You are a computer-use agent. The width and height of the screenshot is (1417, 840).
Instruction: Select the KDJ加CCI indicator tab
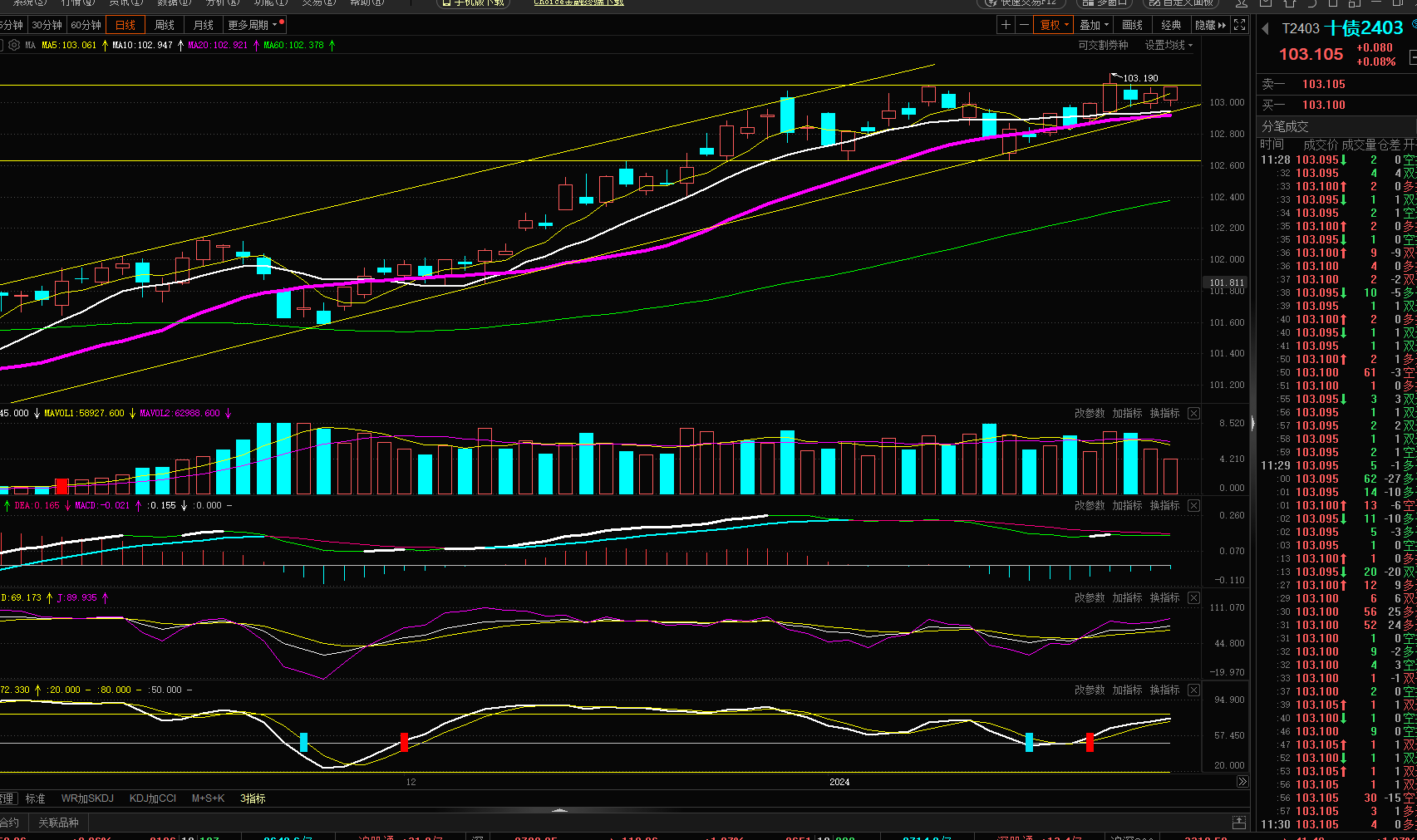click(x=152, y=798)
